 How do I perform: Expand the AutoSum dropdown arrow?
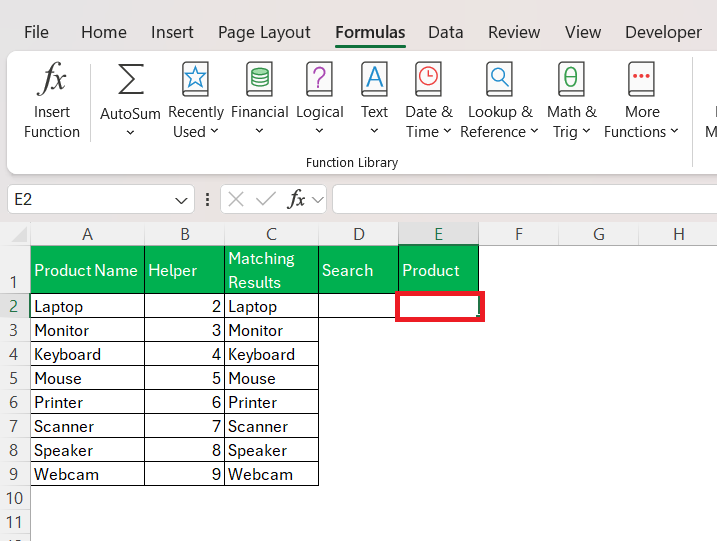(130, 133)
